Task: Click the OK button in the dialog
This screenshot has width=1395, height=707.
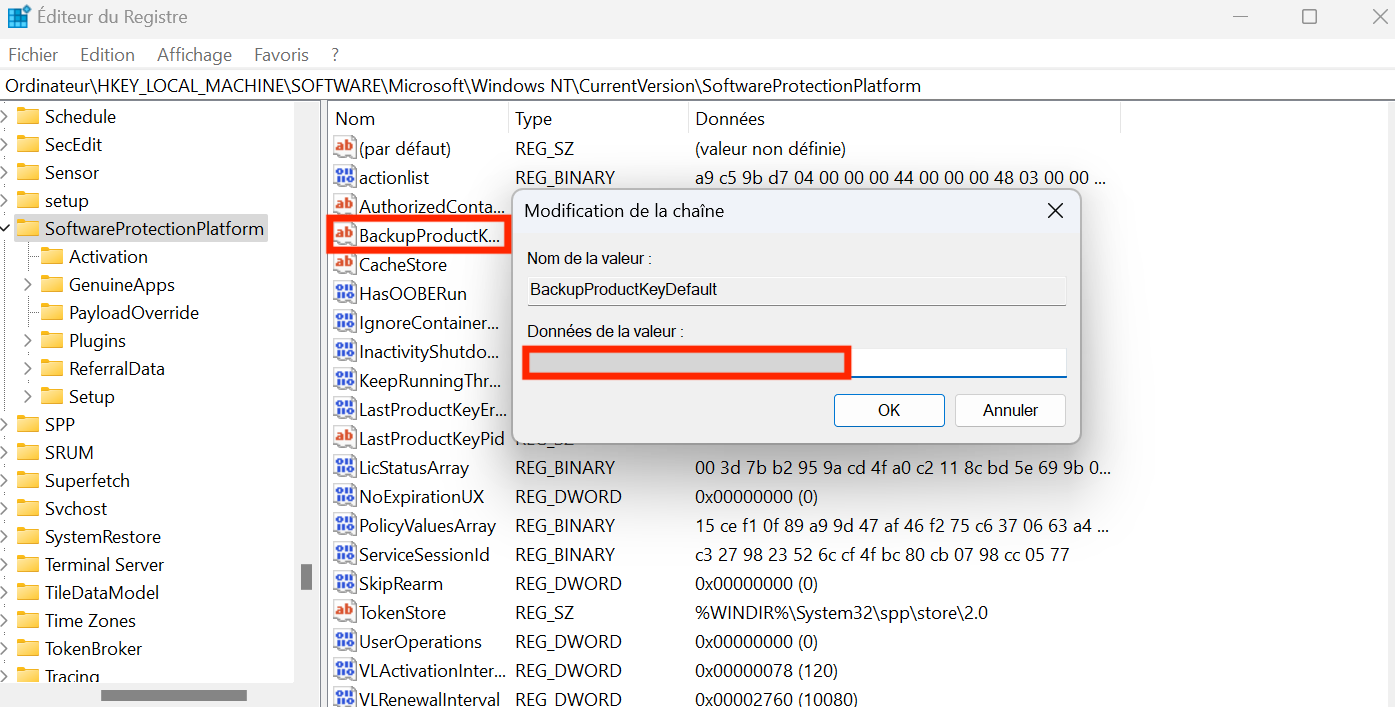Action: coord(889,410)
